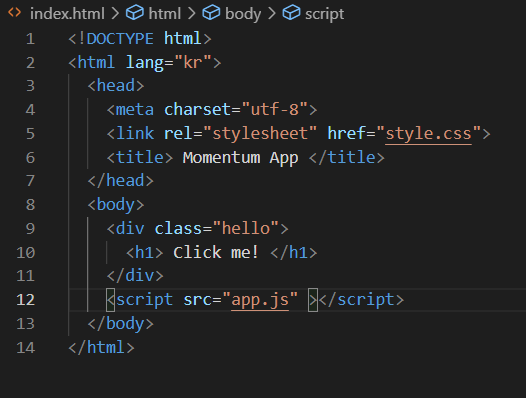Image resolution: width=526 pixels, height=398 pixels.
Task: Click the div tag name on line 9
Action: [130, 229]
